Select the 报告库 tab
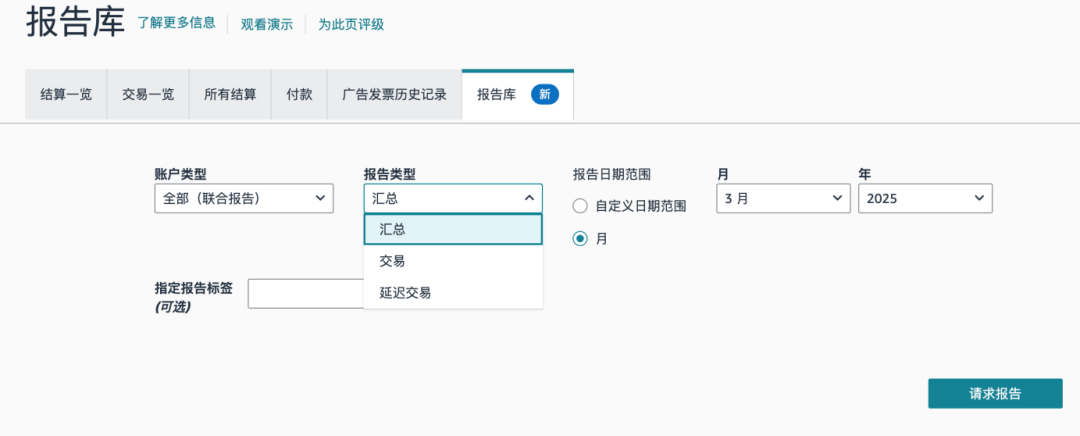 pyautogui.click(x=497, y=95)
